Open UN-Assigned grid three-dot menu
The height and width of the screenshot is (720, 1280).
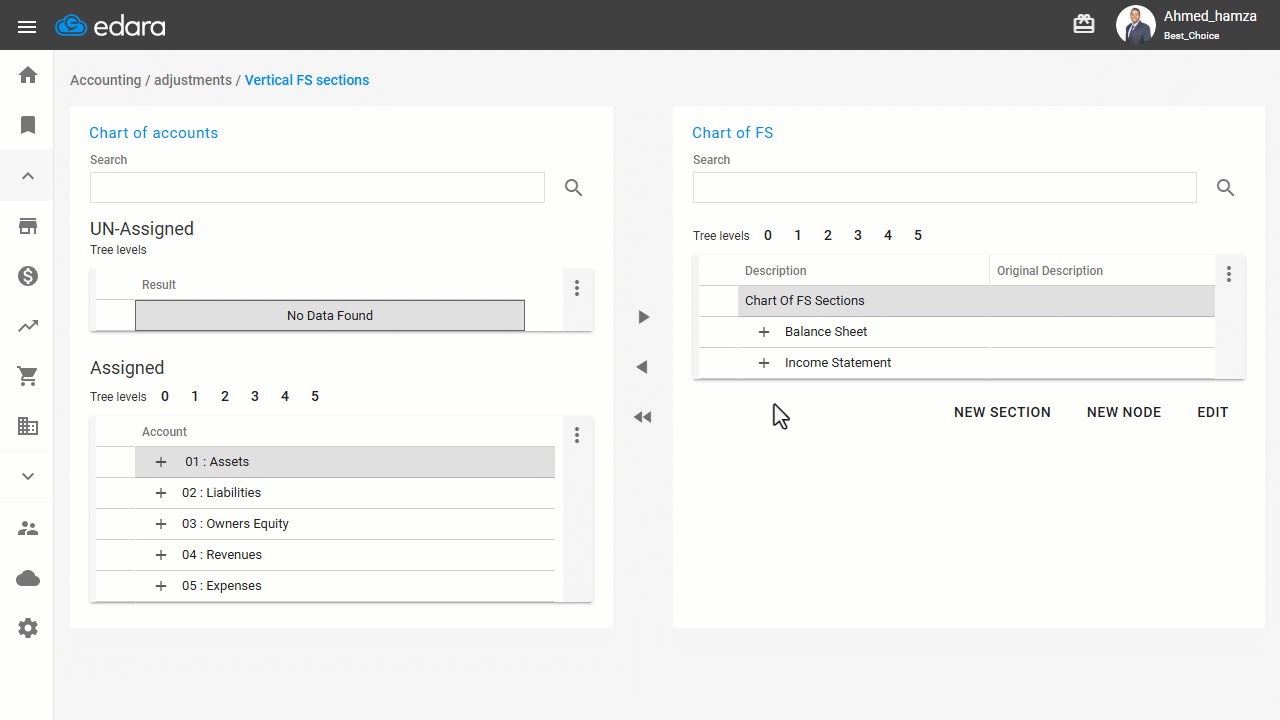click(x=577, y=288)
